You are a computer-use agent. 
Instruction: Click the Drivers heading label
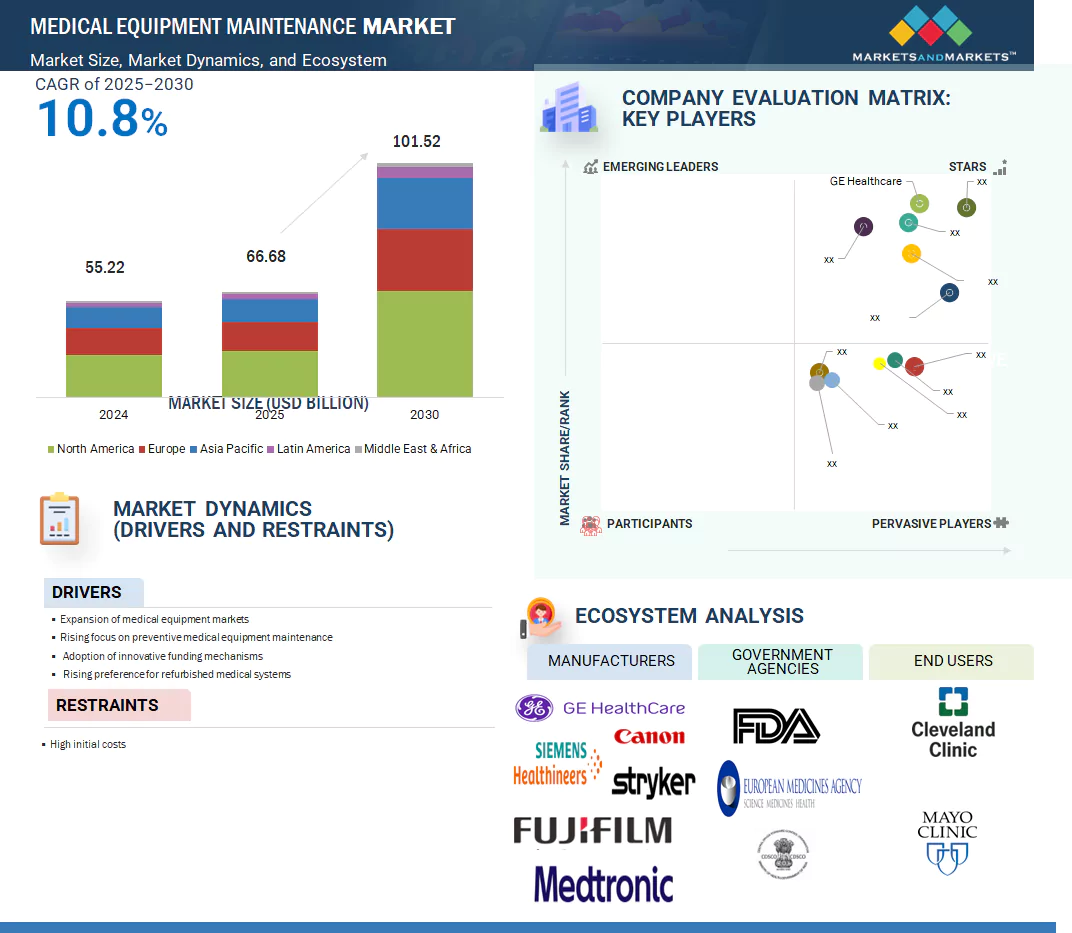pyautogui.click(x=87, y=592)
